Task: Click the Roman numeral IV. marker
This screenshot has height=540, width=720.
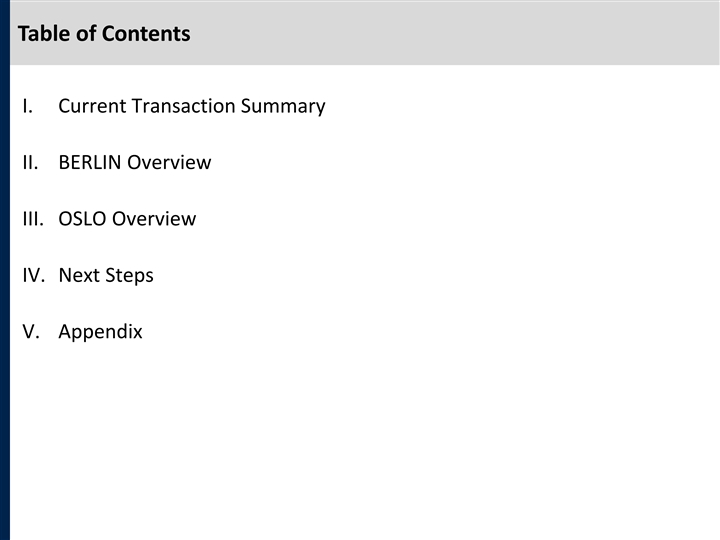Action: [x=33, y=275]
